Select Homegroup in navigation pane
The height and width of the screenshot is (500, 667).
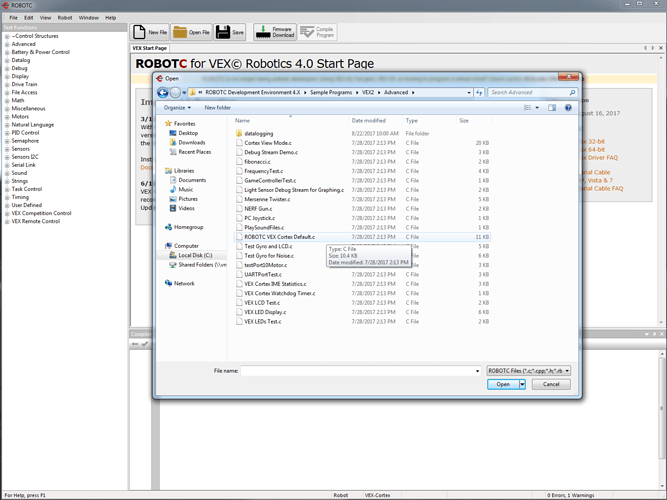pos(188,227)
